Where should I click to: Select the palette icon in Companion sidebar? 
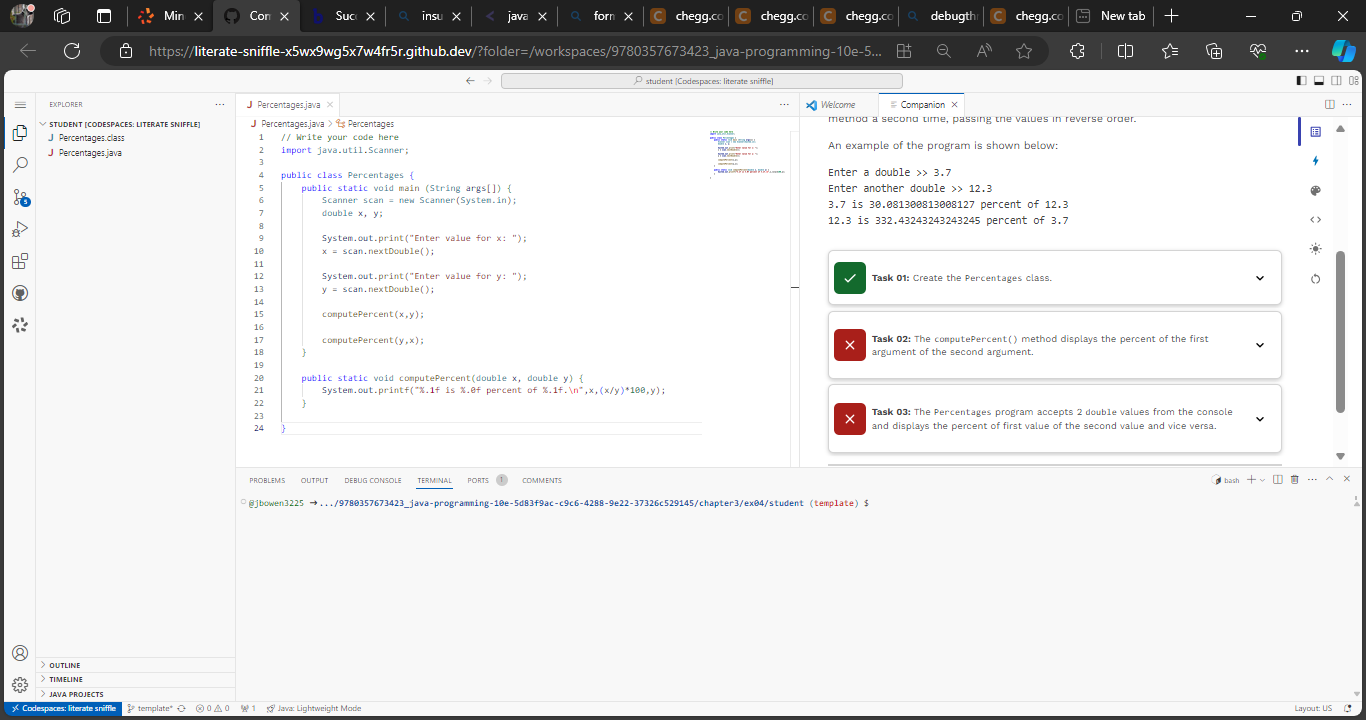click(x=1315, y=190)
